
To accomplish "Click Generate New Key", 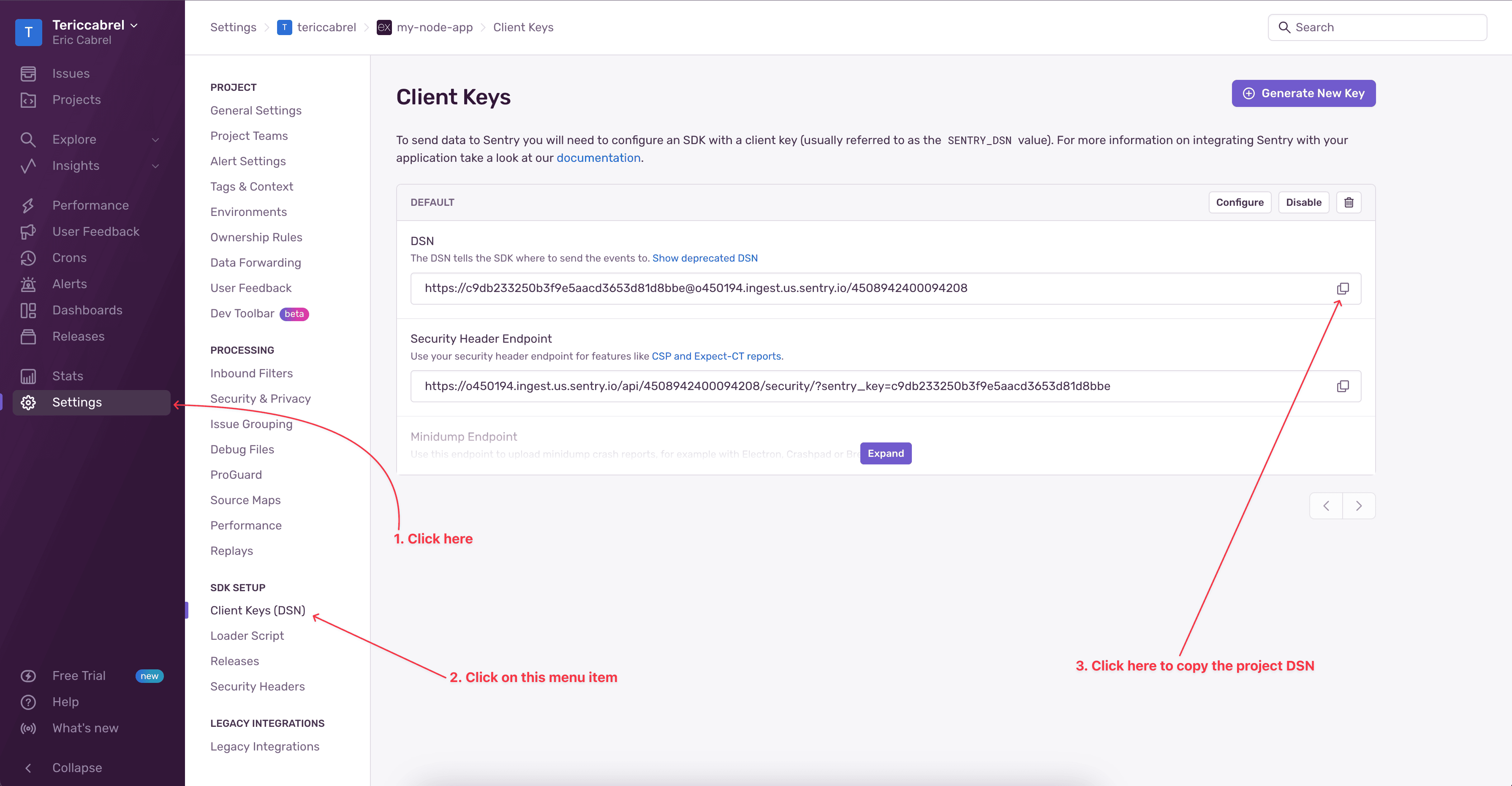I will (1303, 93).
